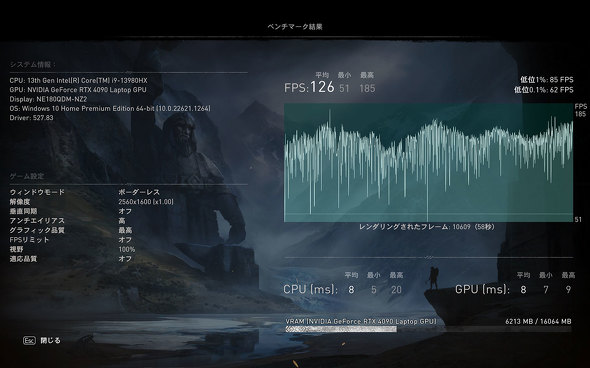
Task: Click the 100% field of view value
Action: tap(127, 249)
